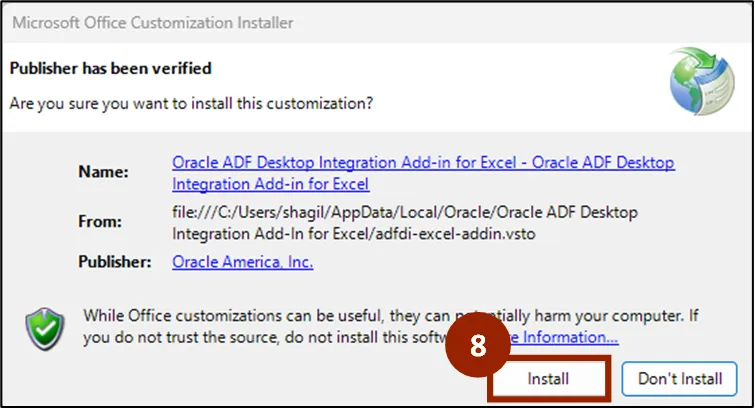The image size is (755, 409).
Task: Click second line of the add-in name link
Action: (270, 184)
